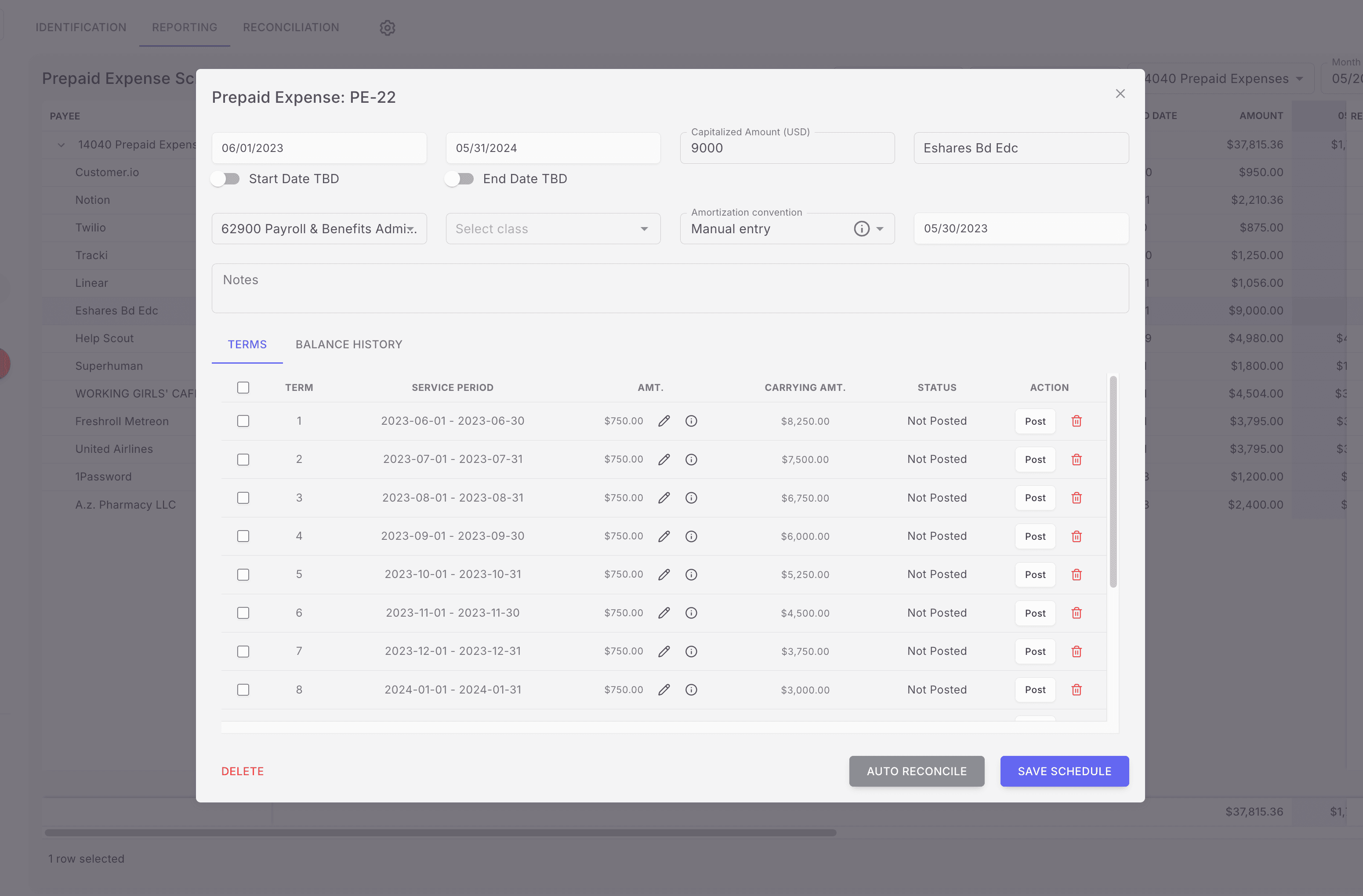
Task: Enable the End Date TBD toggle
Action: [459, 179]
